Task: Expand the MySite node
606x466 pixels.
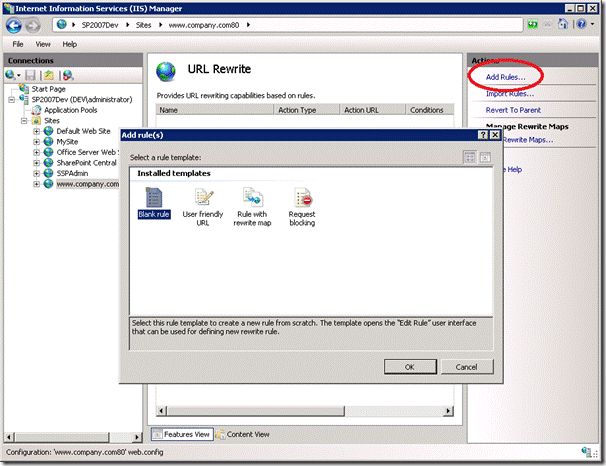Action: click(36, 142)
